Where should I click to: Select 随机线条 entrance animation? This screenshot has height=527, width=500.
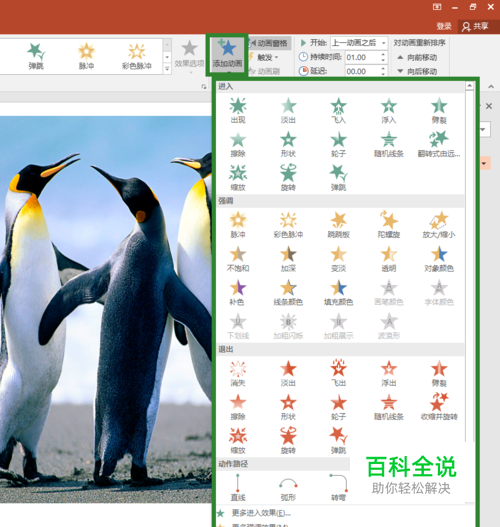point(389,145)
